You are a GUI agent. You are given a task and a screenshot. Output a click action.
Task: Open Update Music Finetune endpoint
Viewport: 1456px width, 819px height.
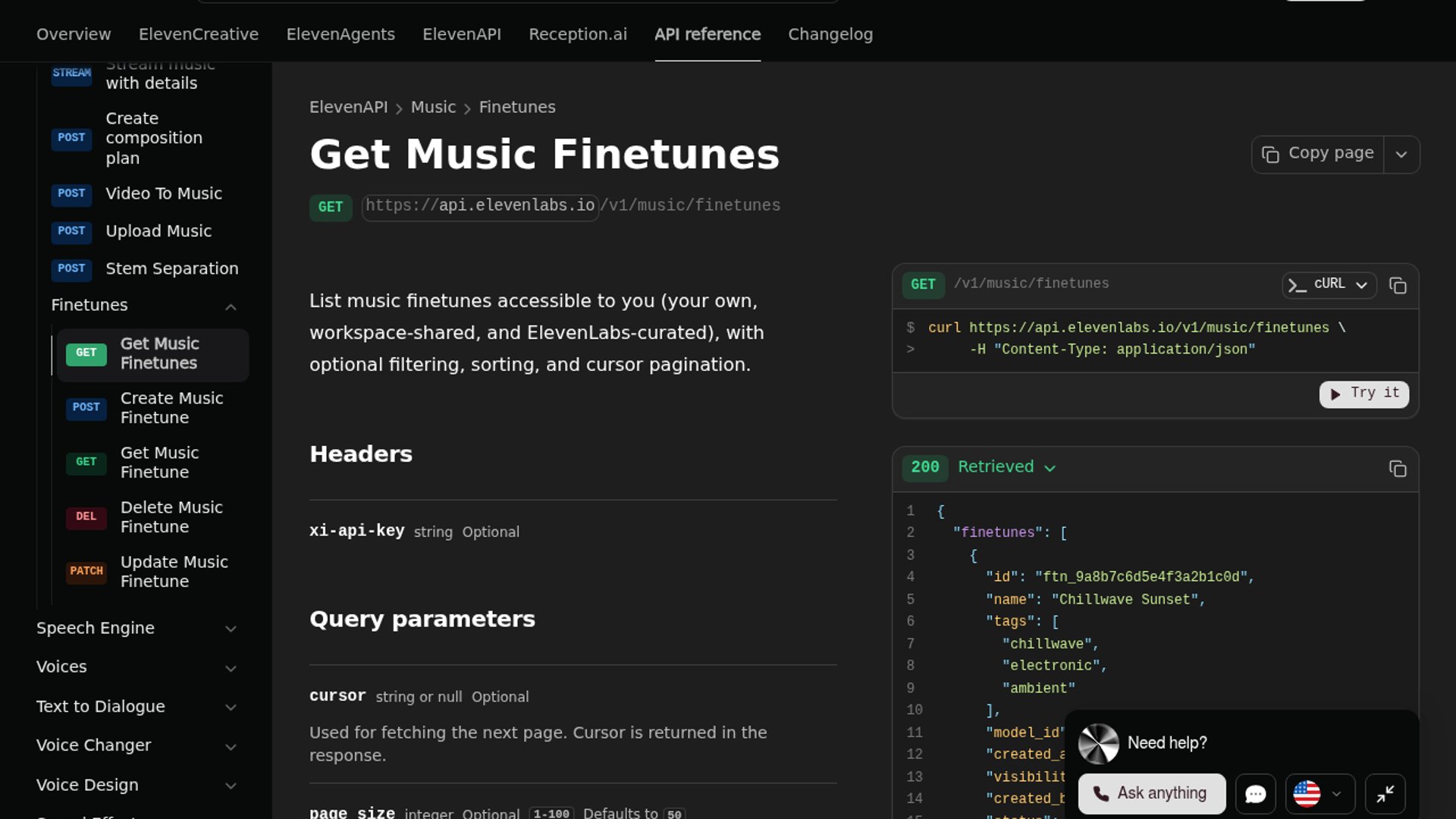152,572
